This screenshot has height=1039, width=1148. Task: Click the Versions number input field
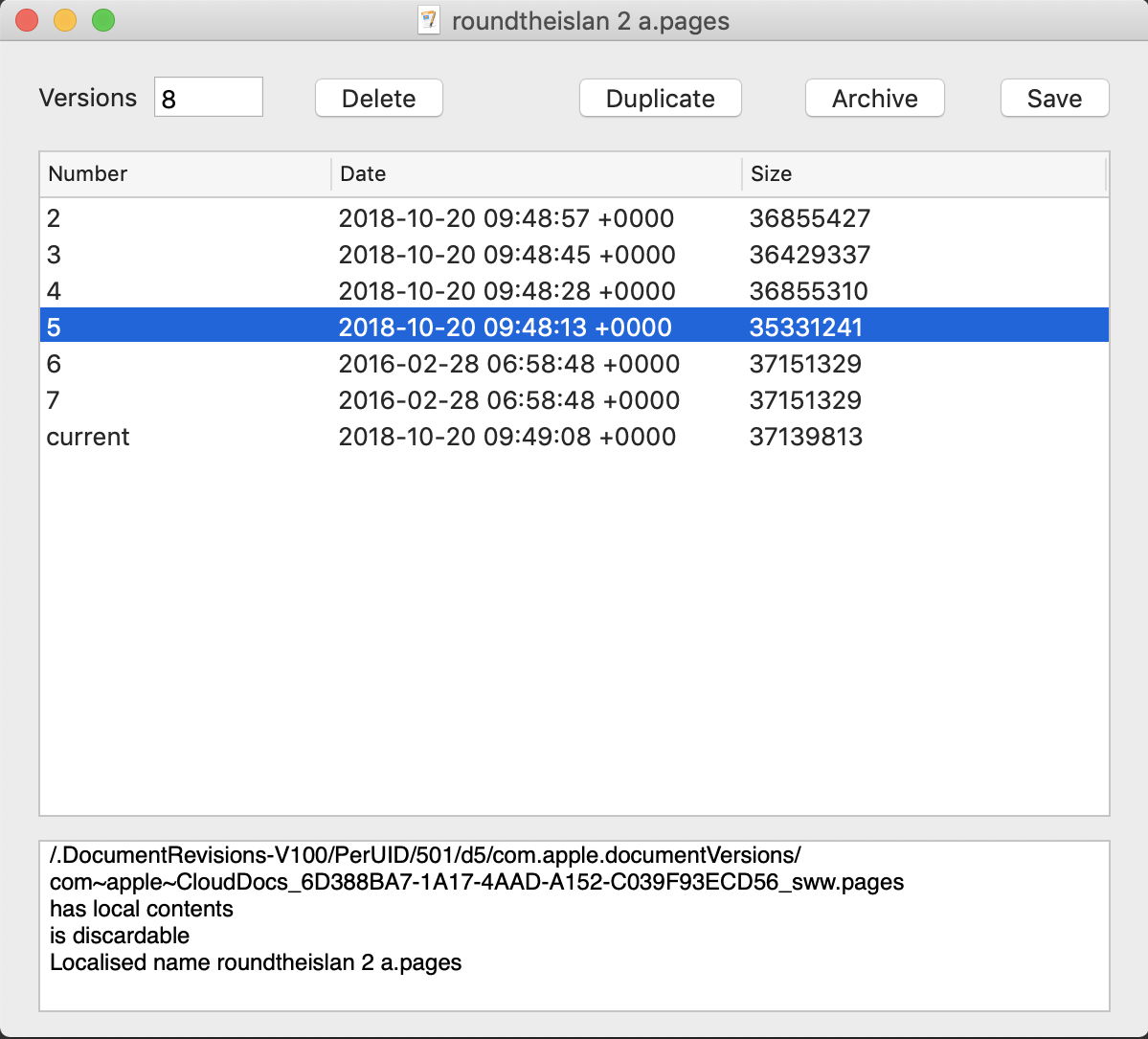(x=208, y=98)
